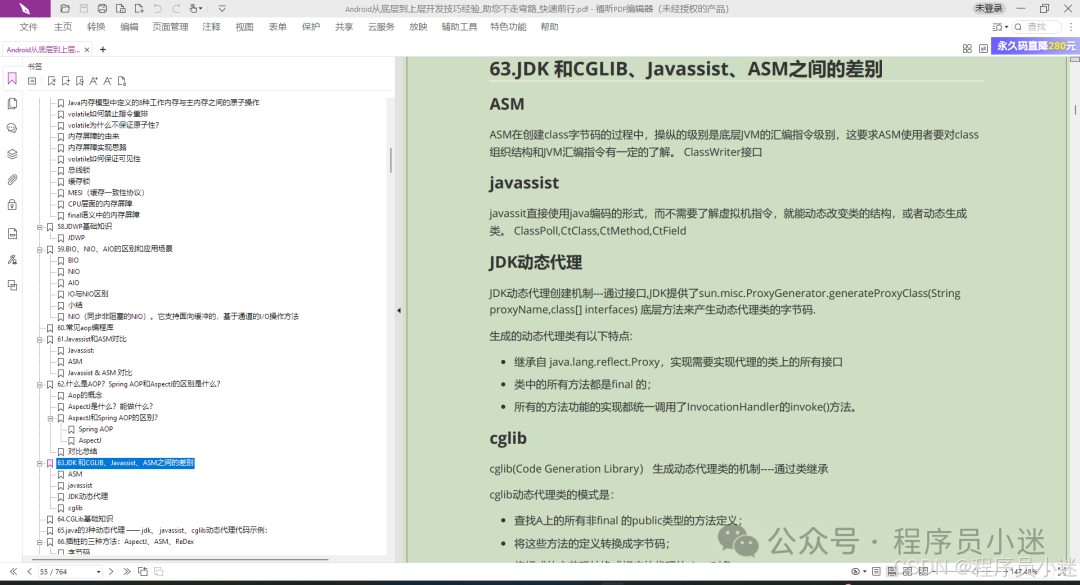Click the plus button to add new tab
The height and width of the screenshot is (585, 1080).
click(x=103, y=50)
